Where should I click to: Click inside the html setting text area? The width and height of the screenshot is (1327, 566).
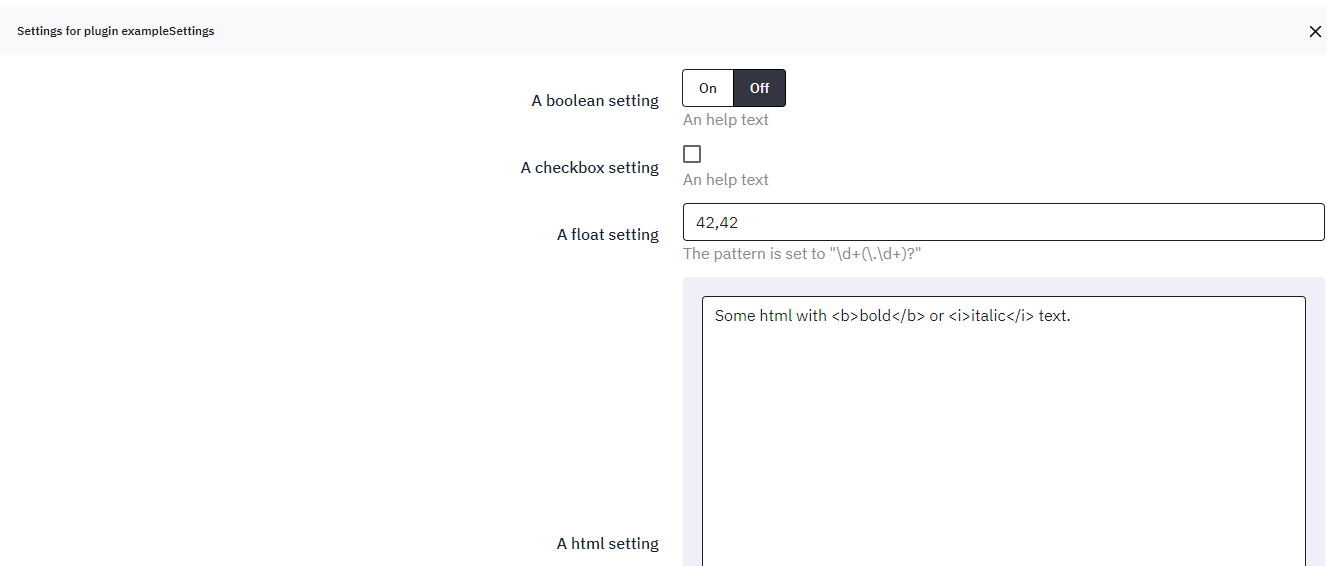pos(1003,440)
